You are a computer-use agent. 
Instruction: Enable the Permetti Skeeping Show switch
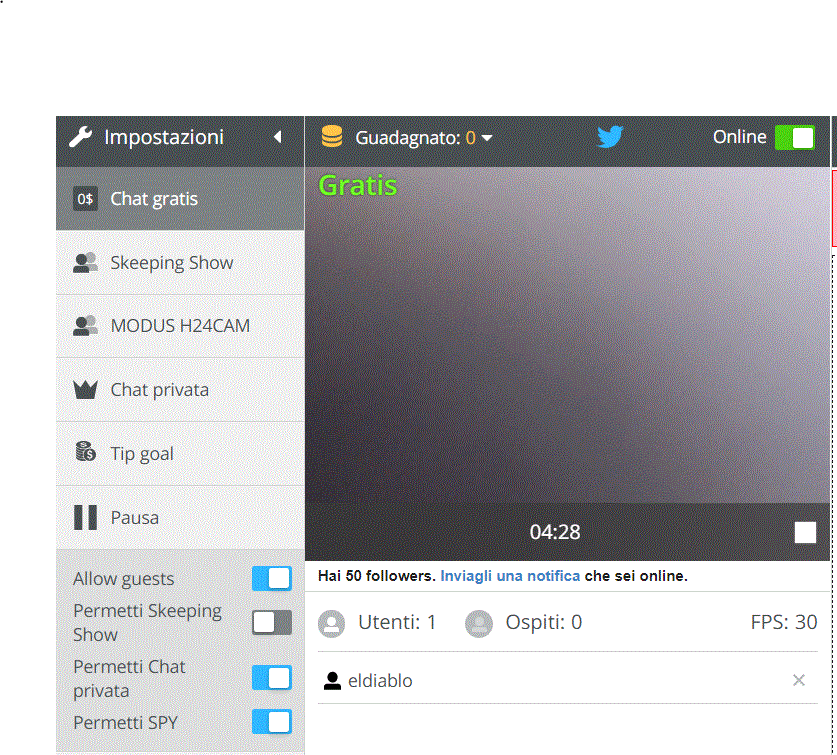tap(272, 623)
